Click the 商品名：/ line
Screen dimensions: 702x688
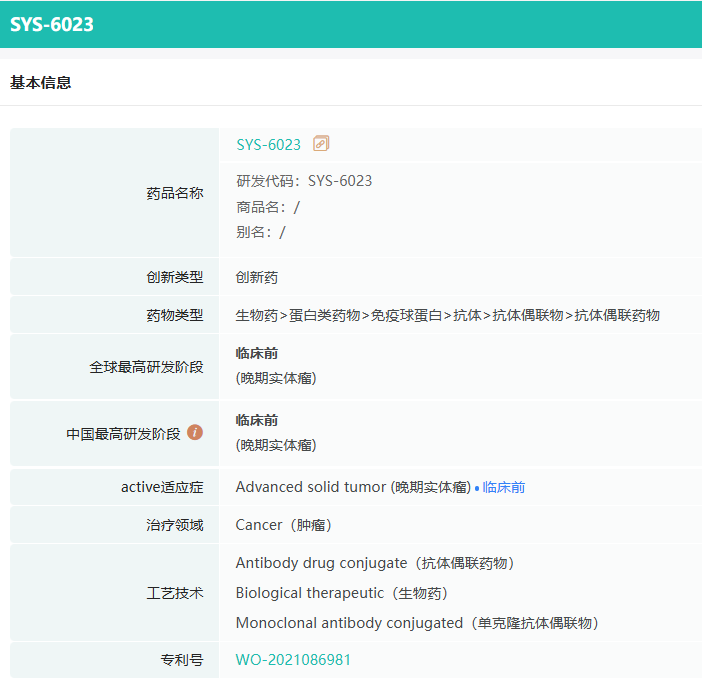268,207
